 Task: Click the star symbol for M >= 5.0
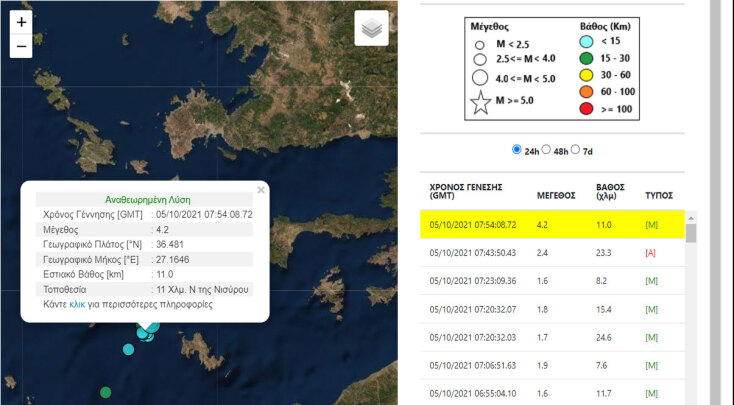[480, 103]
